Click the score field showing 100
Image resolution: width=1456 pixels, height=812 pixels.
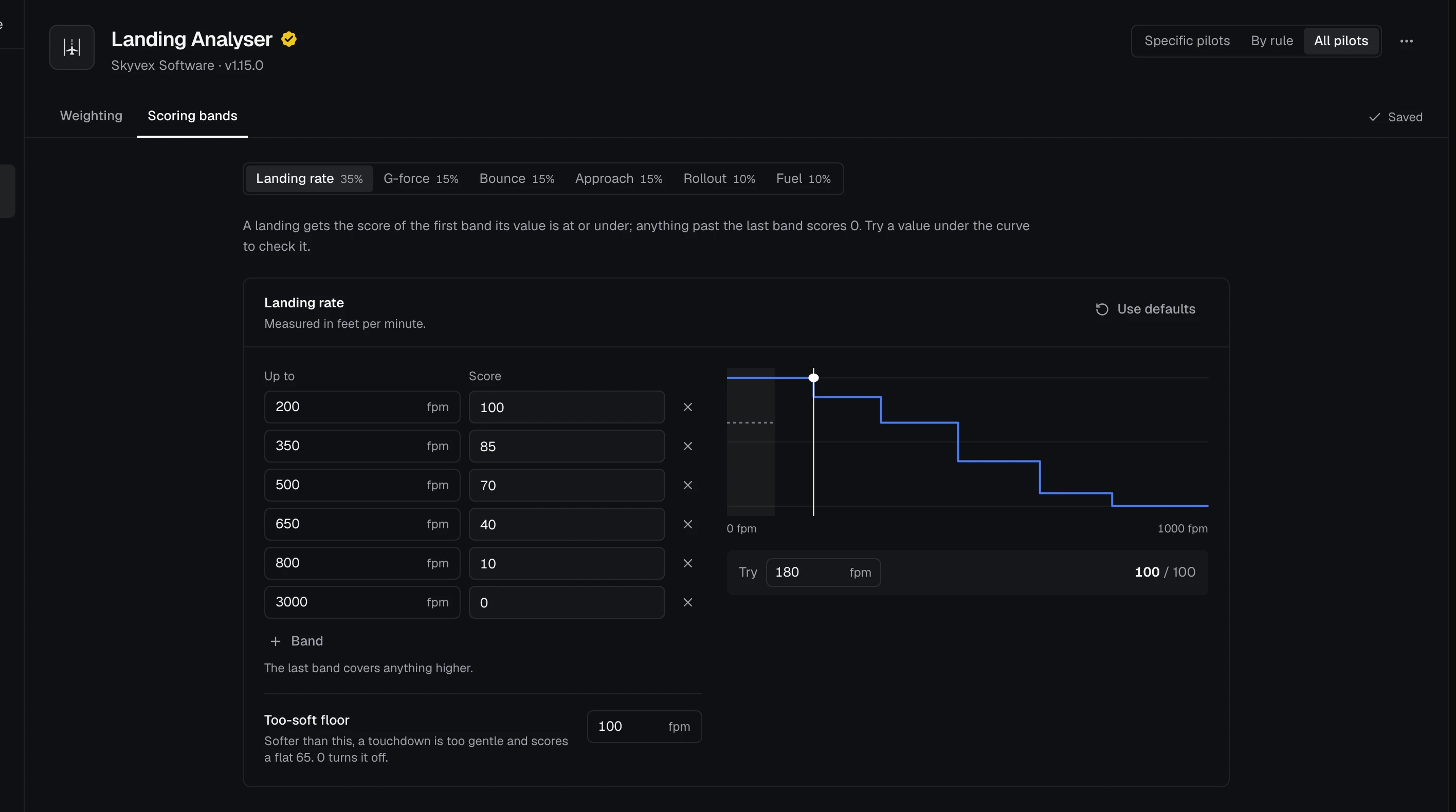coord(567,407)
